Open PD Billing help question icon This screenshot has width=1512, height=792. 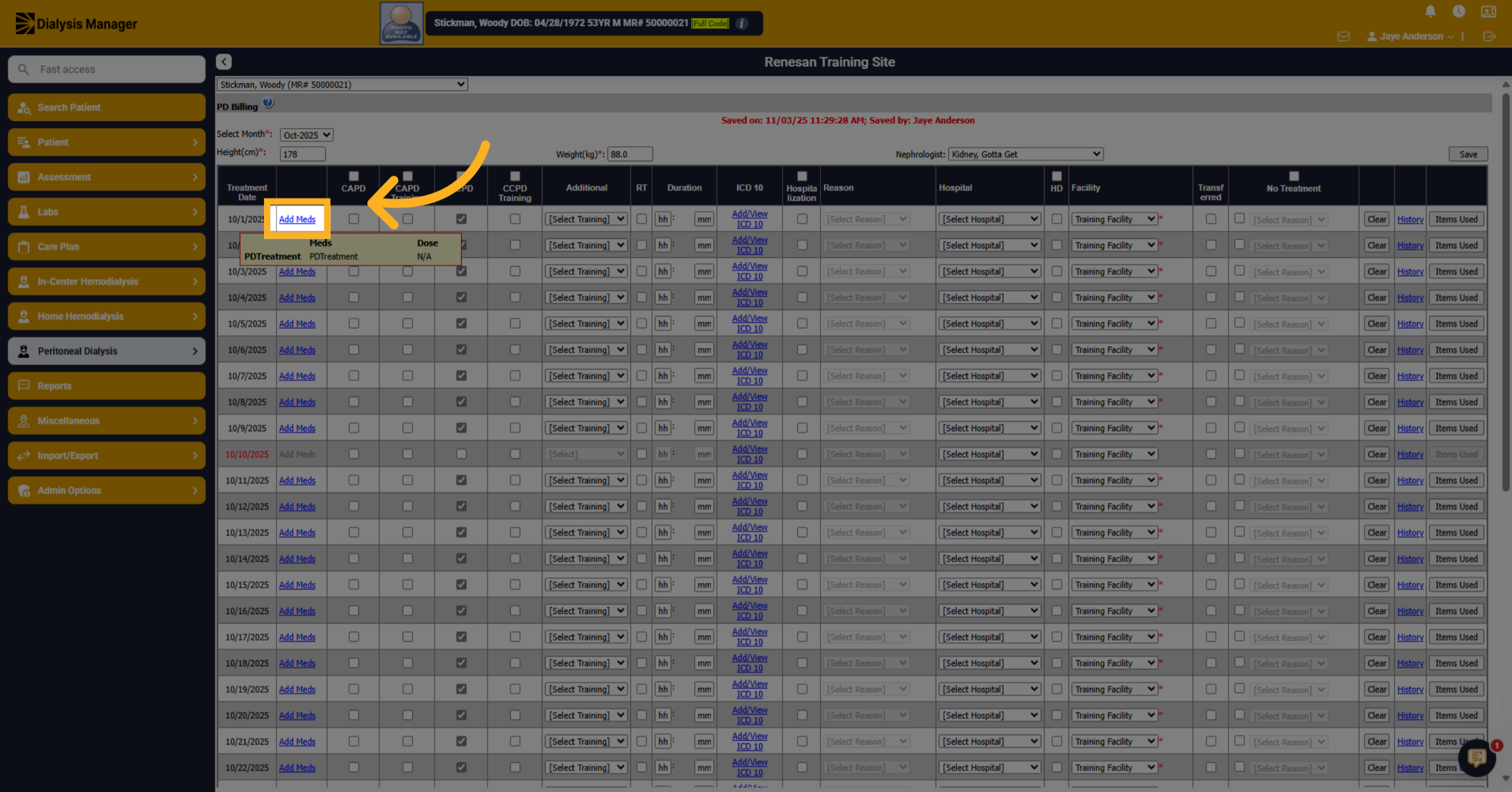[268, 103]
